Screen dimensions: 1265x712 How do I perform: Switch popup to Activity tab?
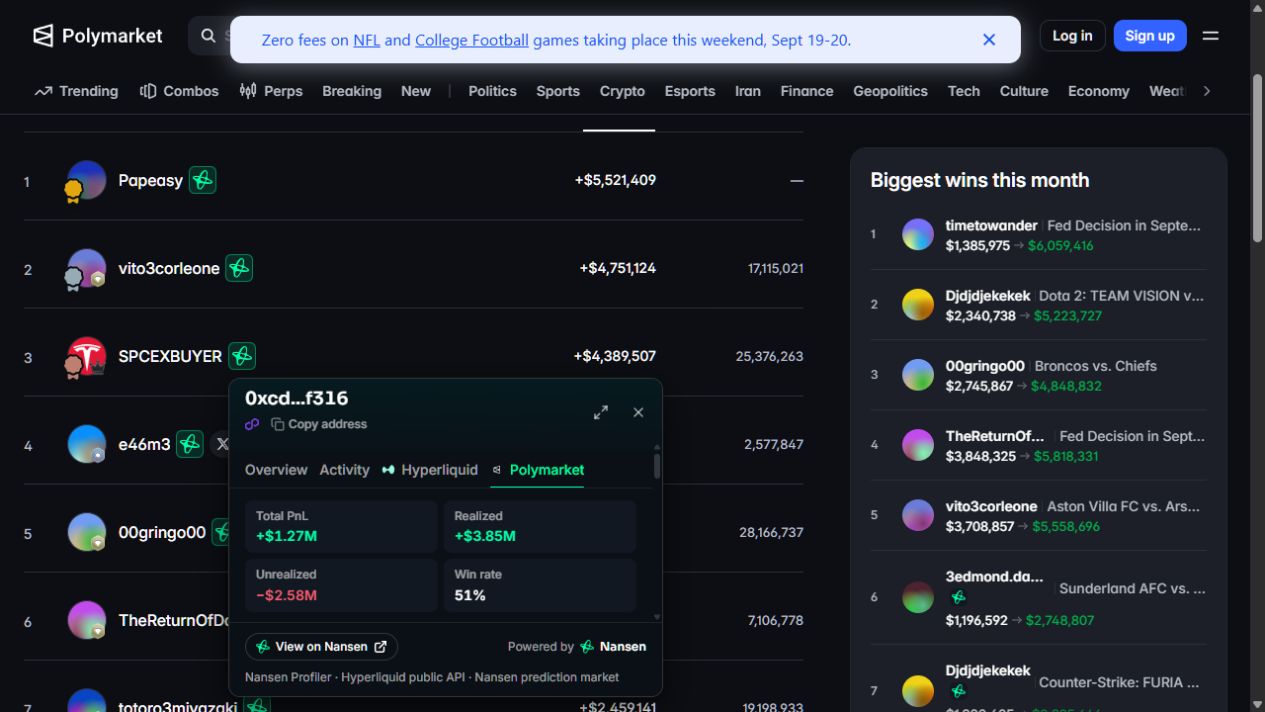(x=344, y=470)
